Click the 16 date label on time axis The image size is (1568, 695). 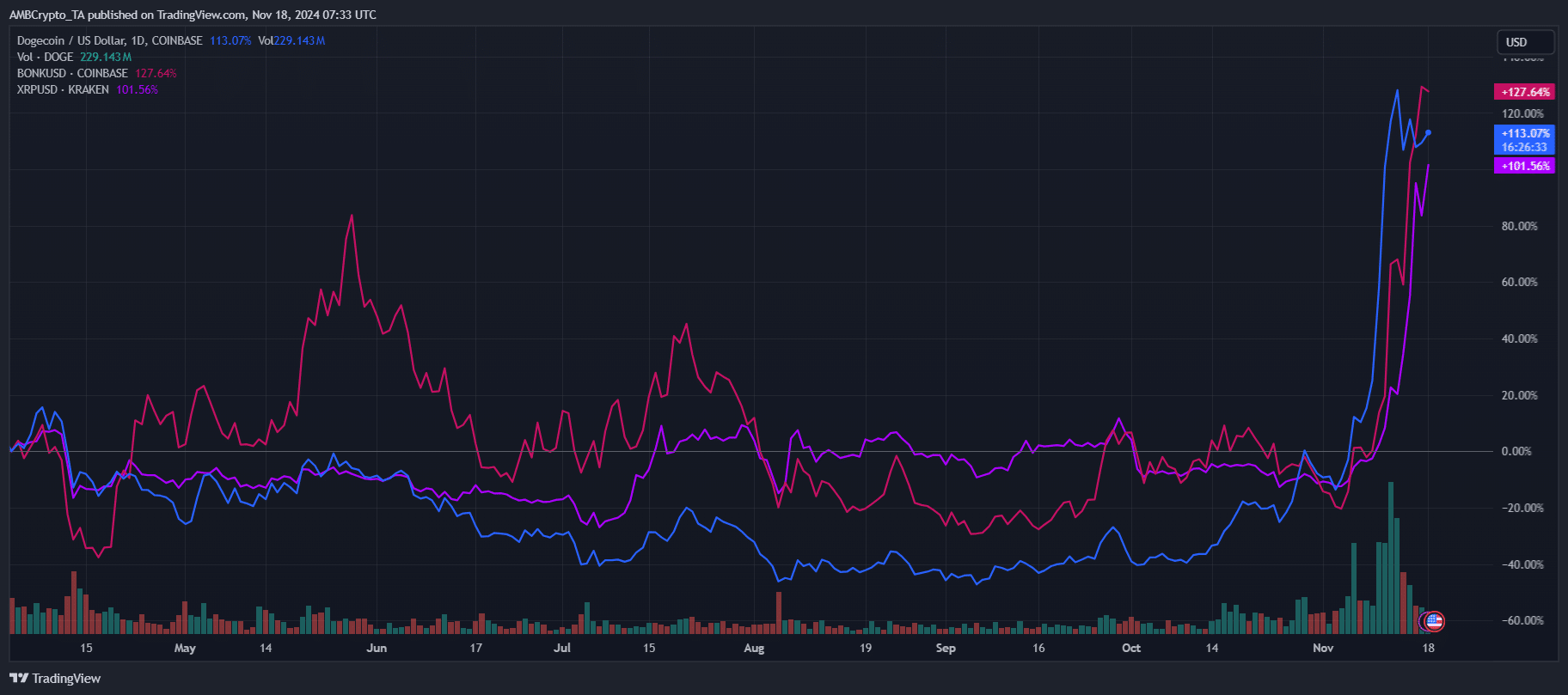click(1038, 648)
